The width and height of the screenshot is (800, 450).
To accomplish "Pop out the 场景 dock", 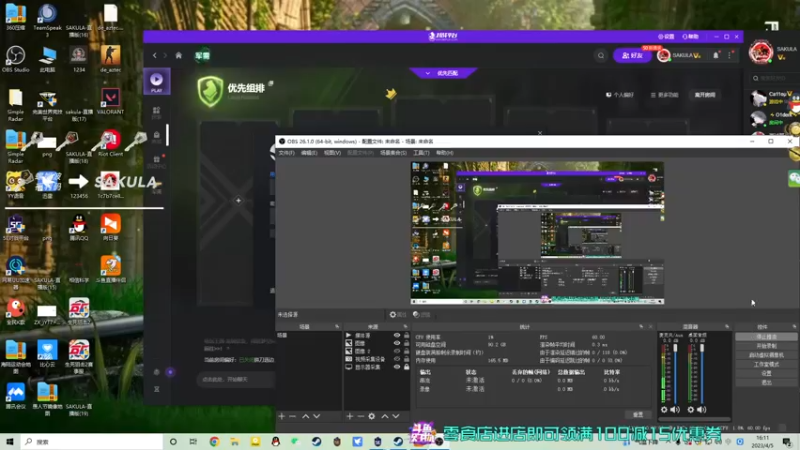I will point(337,327).
